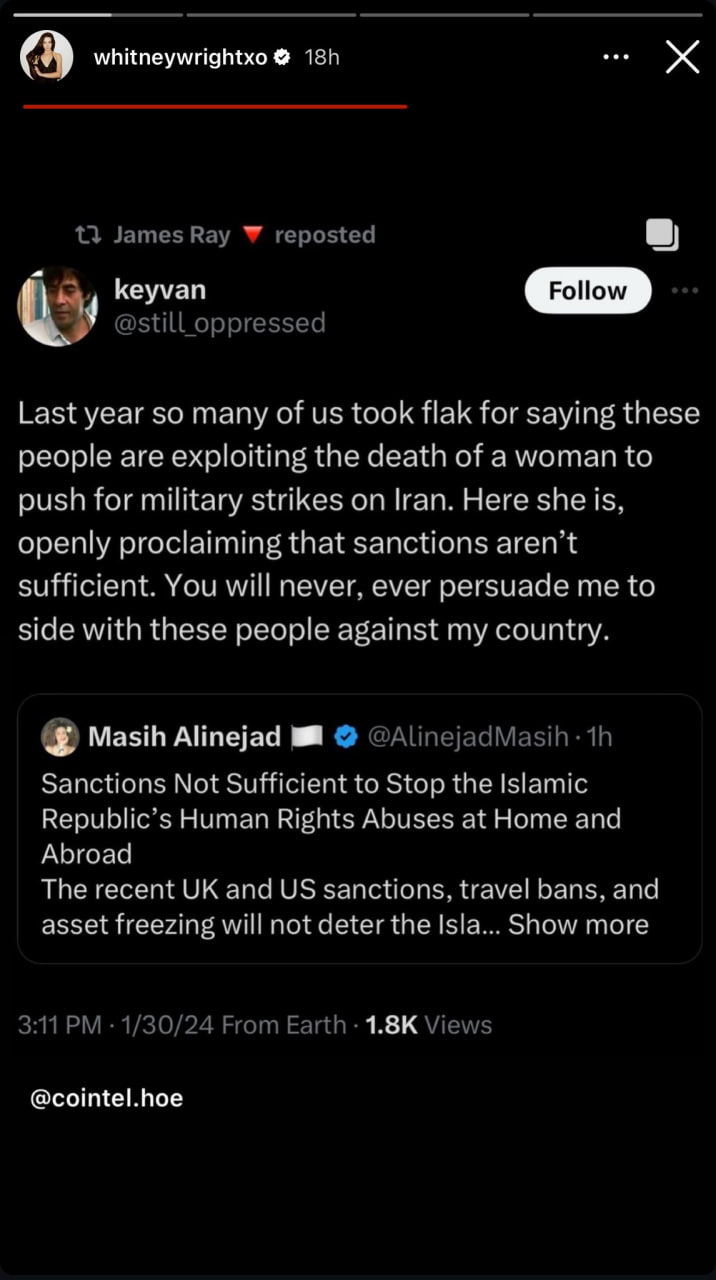The height and width of the screenshot is (1280, 716).
Task: Open the whitneywrightxo username link
Action: point(180,58)
